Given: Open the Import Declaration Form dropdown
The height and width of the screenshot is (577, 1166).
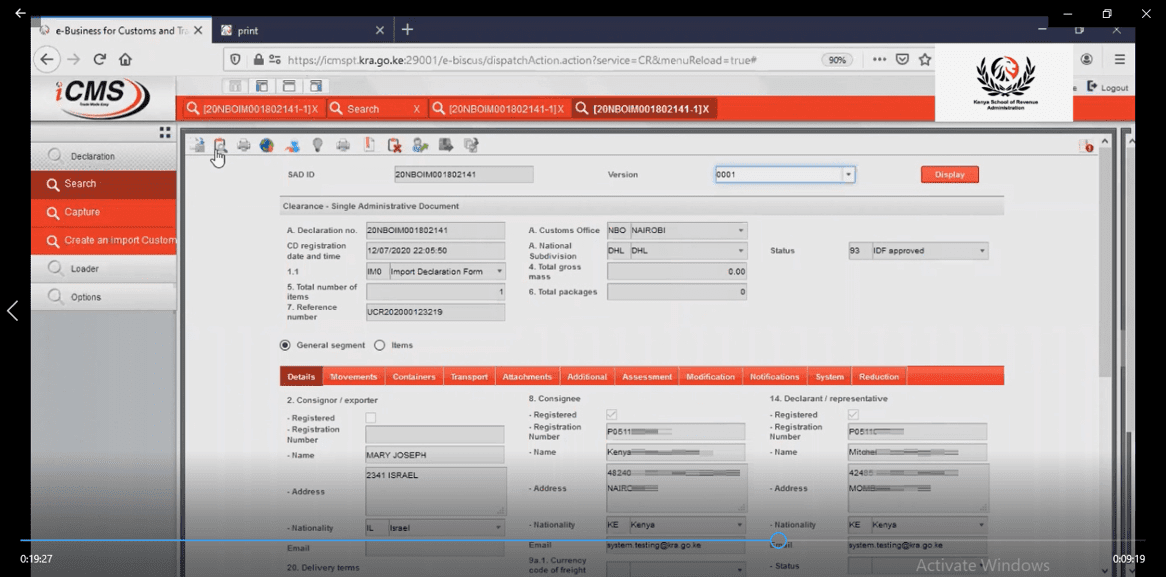Looking at the screenshot, I should click(x=499, y=271).
